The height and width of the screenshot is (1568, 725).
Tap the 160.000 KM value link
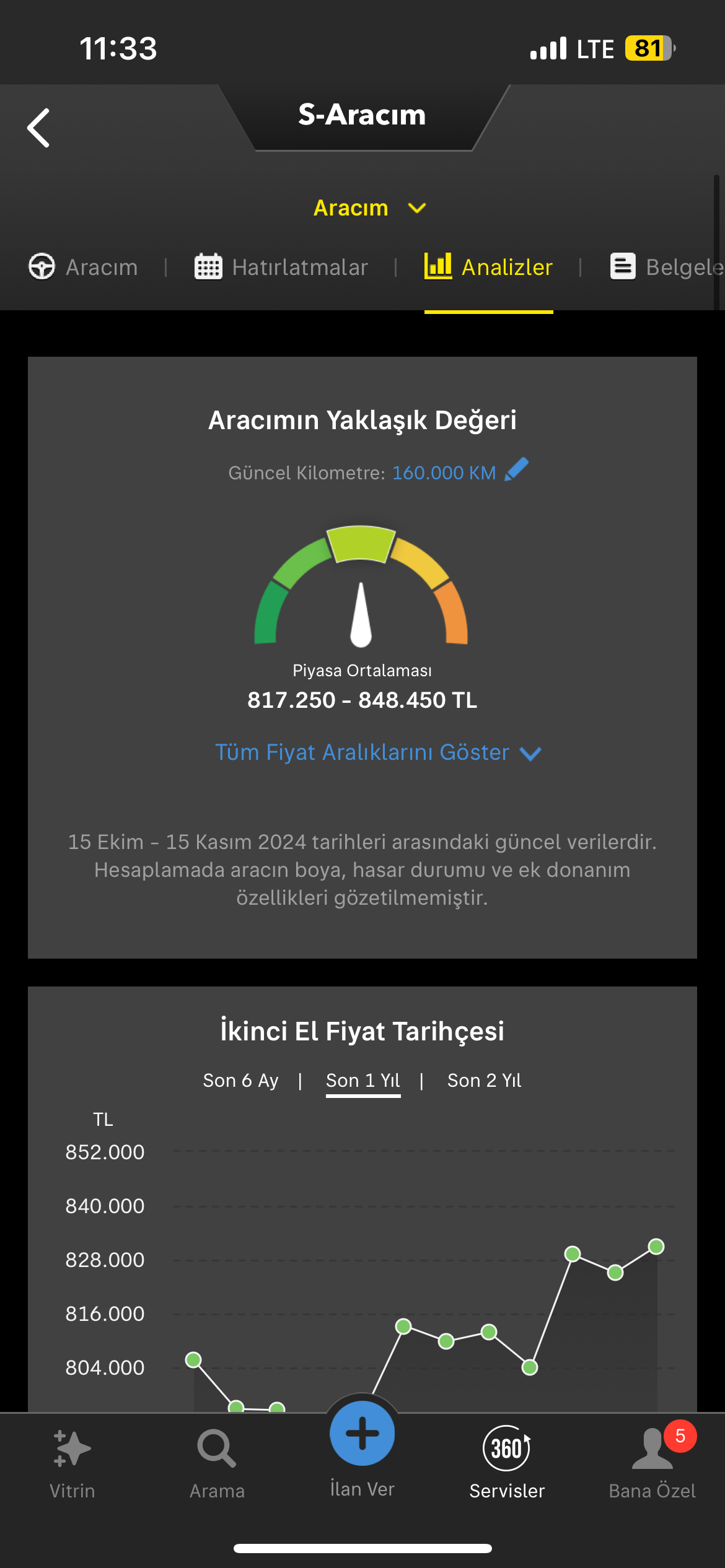[x=444, y=473]
